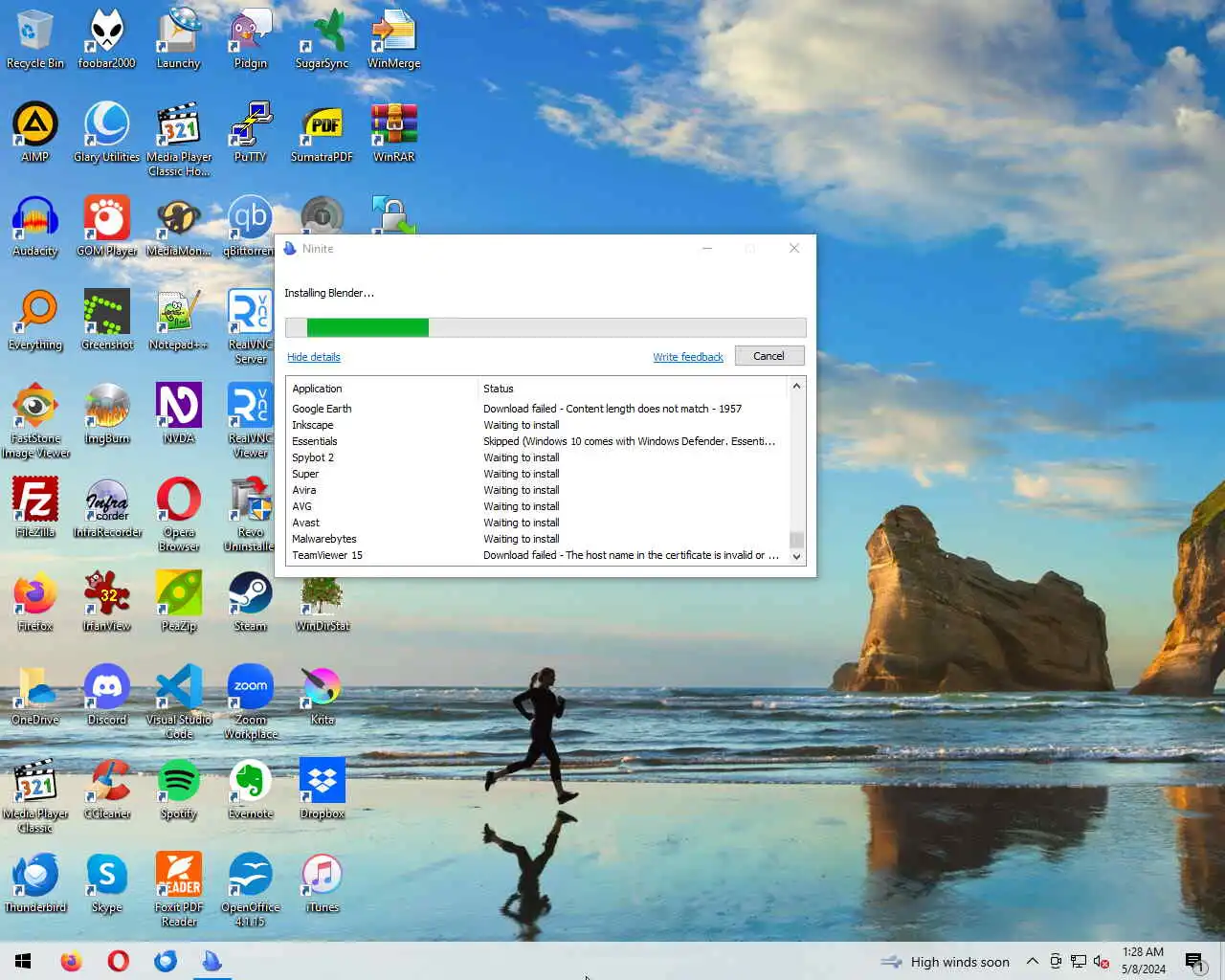
Task: Select the InfraRecorder desktop icon
Action: [x=106, y=507]
